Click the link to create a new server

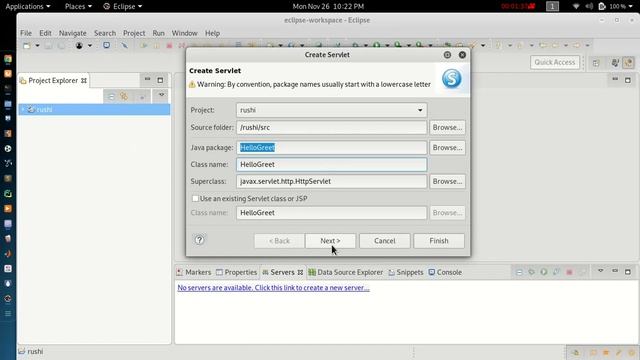tap(273, 288)
